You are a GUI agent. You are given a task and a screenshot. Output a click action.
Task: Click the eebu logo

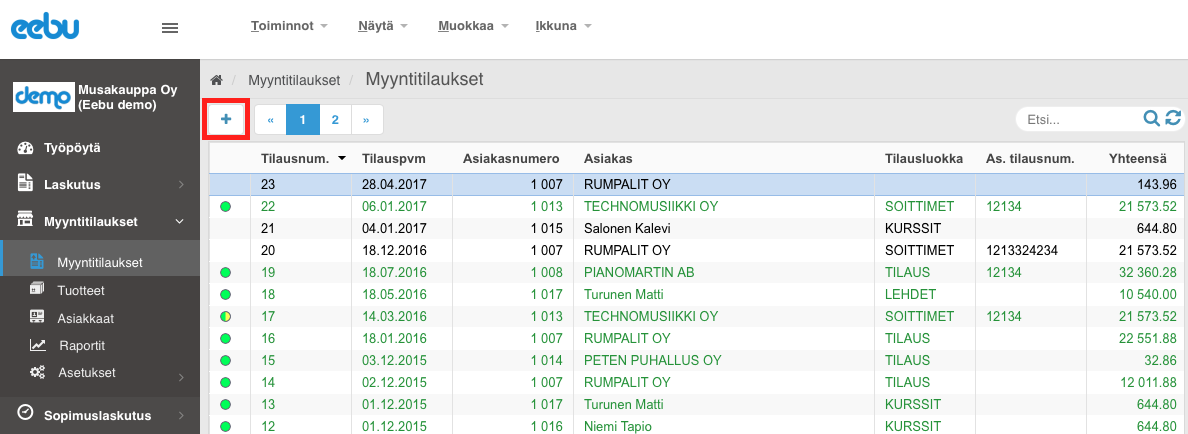(45, 29)
